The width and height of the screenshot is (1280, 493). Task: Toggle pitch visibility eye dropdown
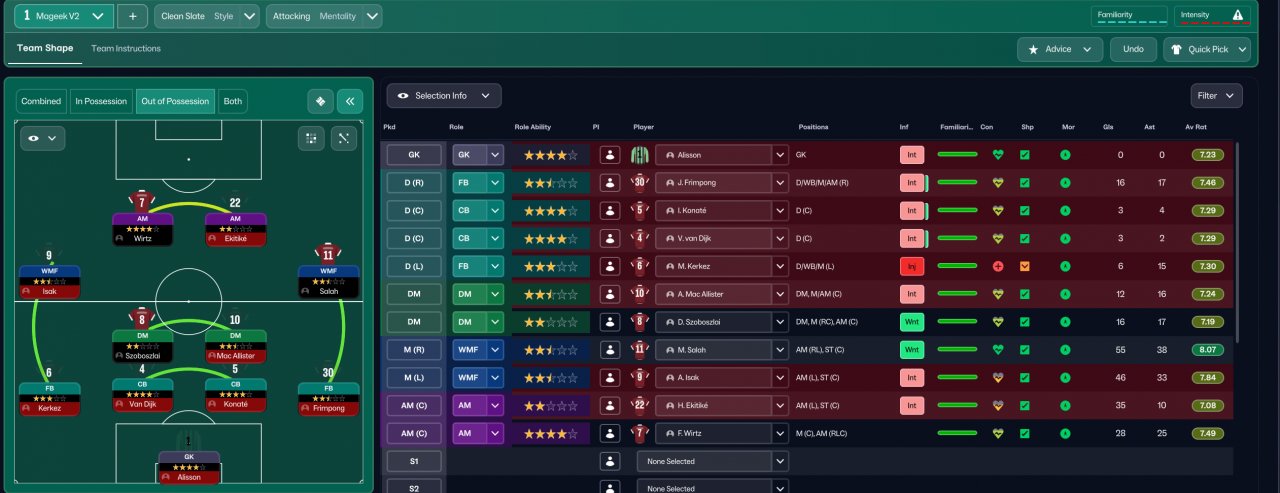pyautogui.click(x=42, y=138)
